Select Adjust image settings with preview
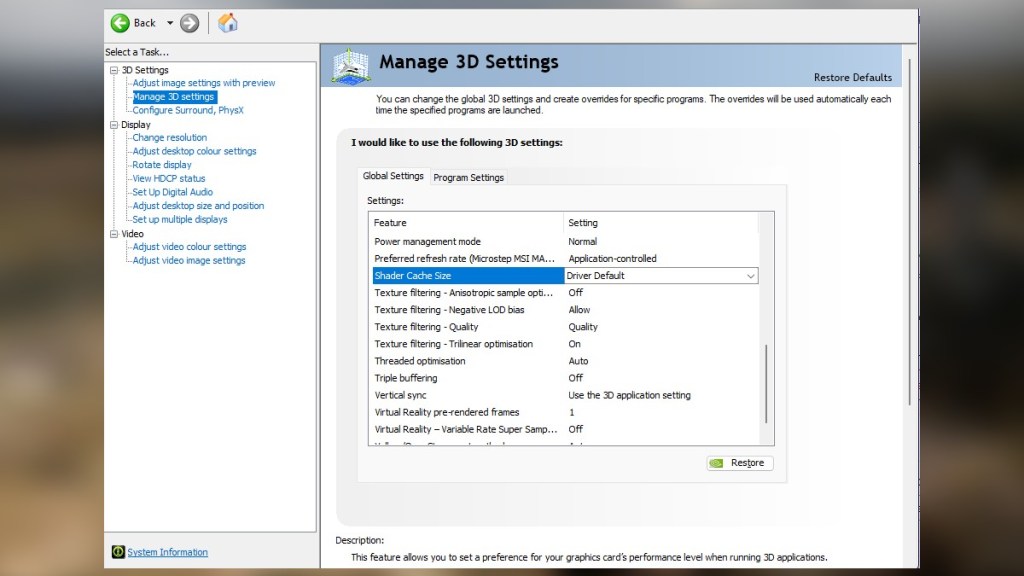 coord(204,83)
